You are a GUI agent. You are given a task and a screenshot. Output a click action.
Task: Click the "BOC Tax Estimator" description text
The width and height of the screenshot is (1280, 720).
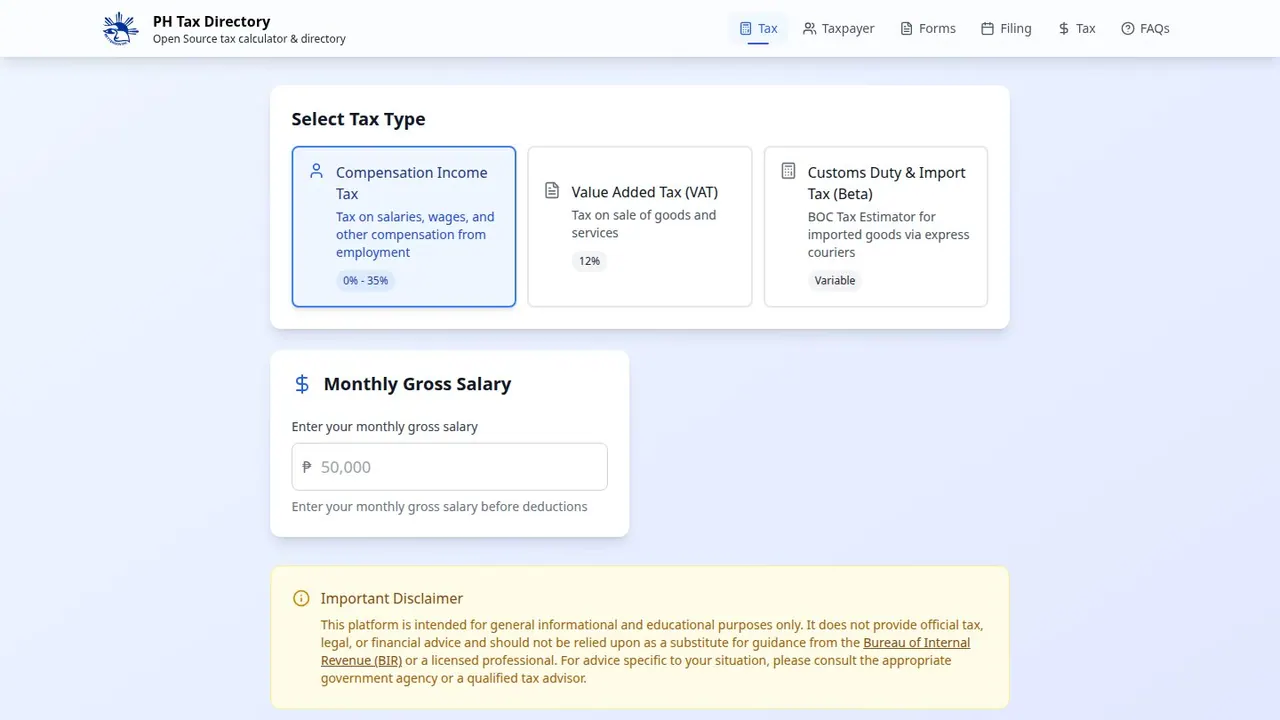[888, 234]
